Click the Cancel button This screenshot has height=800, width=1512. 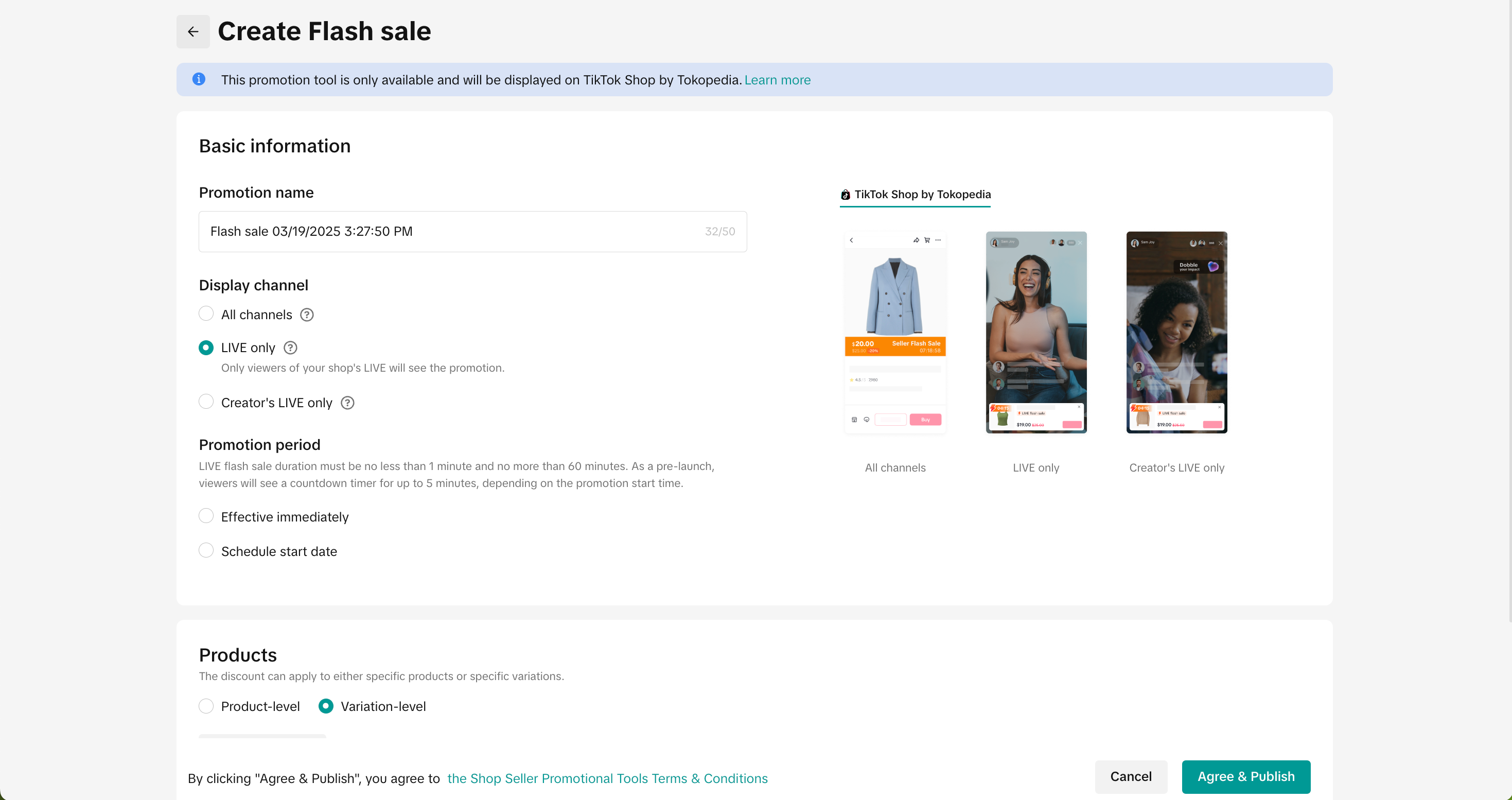[1131, 776]
